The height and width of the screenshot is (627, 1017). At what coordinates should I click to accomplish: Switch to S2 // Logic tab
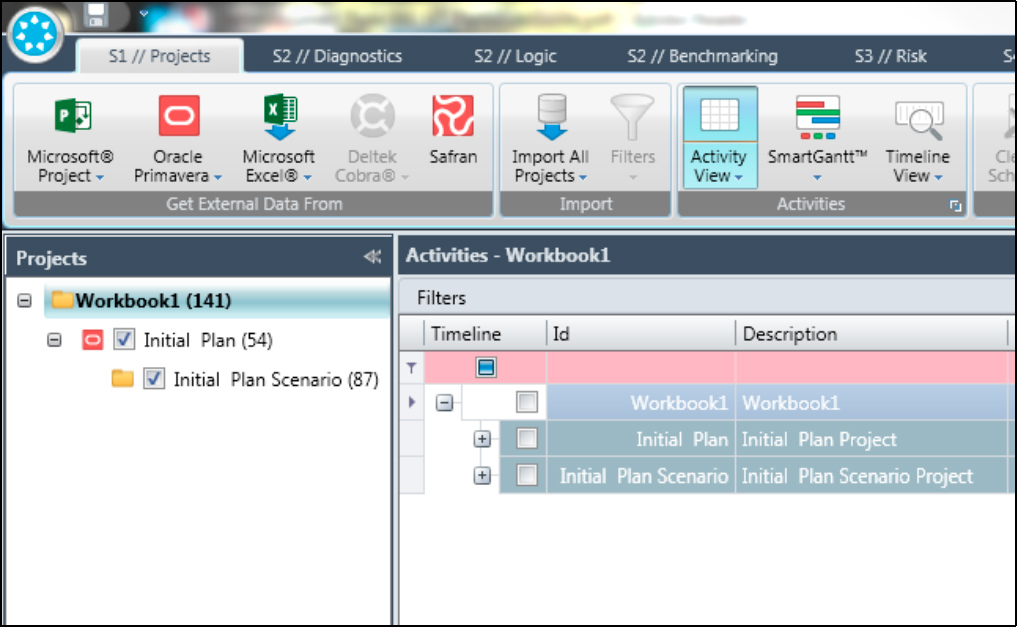click(x=515, y=56)
